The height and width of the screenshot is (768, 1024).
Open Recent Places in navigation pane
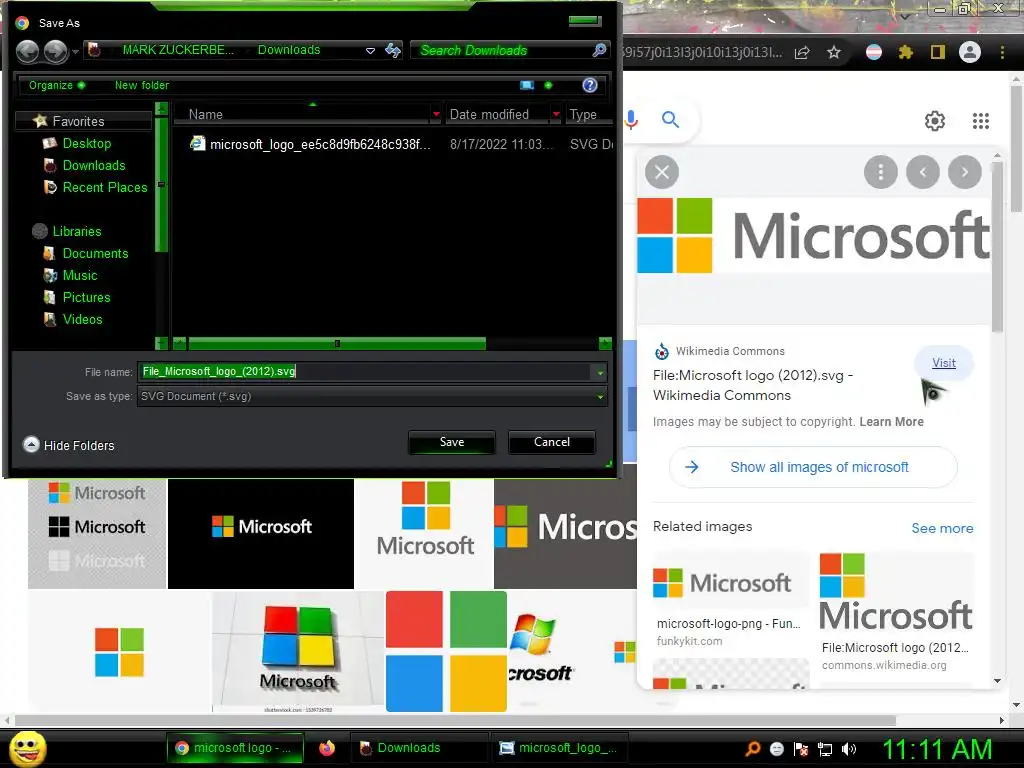pos(105,187)
